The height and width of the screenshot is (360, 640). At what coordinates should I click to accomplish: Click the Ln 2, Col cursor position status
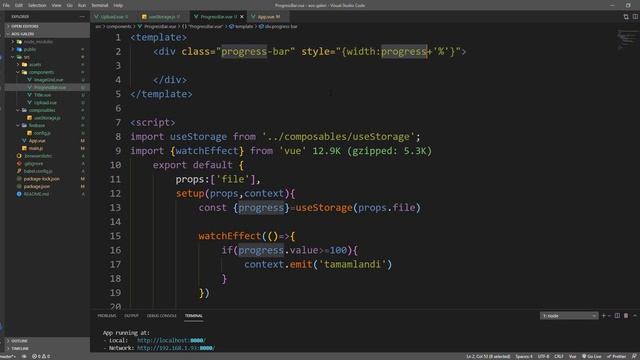(x=488, y=356)
